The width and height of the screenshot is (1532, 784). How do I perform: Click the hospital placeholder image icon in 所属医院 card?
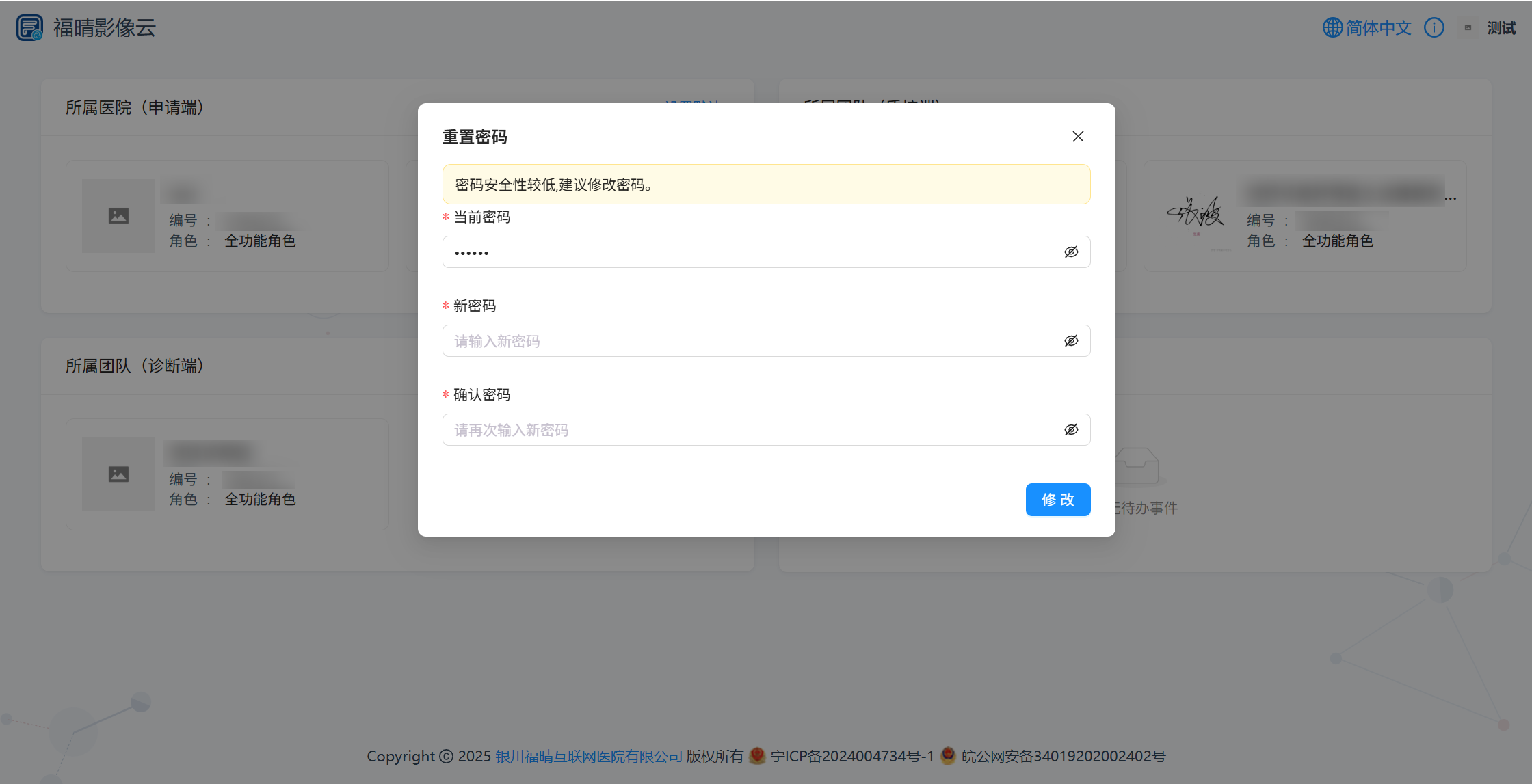(x=118, y=215)
